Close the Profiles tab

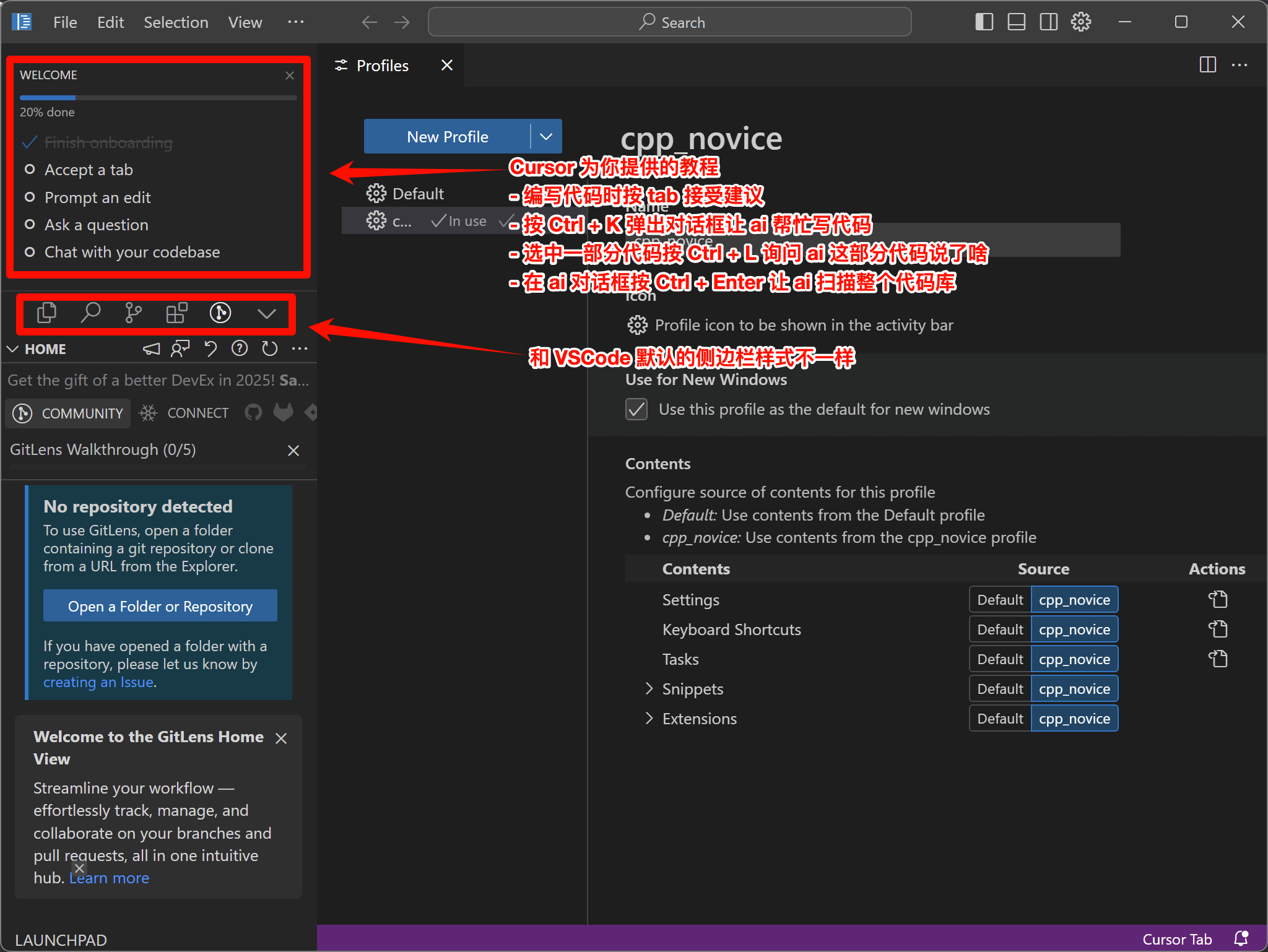click(447, 65)
